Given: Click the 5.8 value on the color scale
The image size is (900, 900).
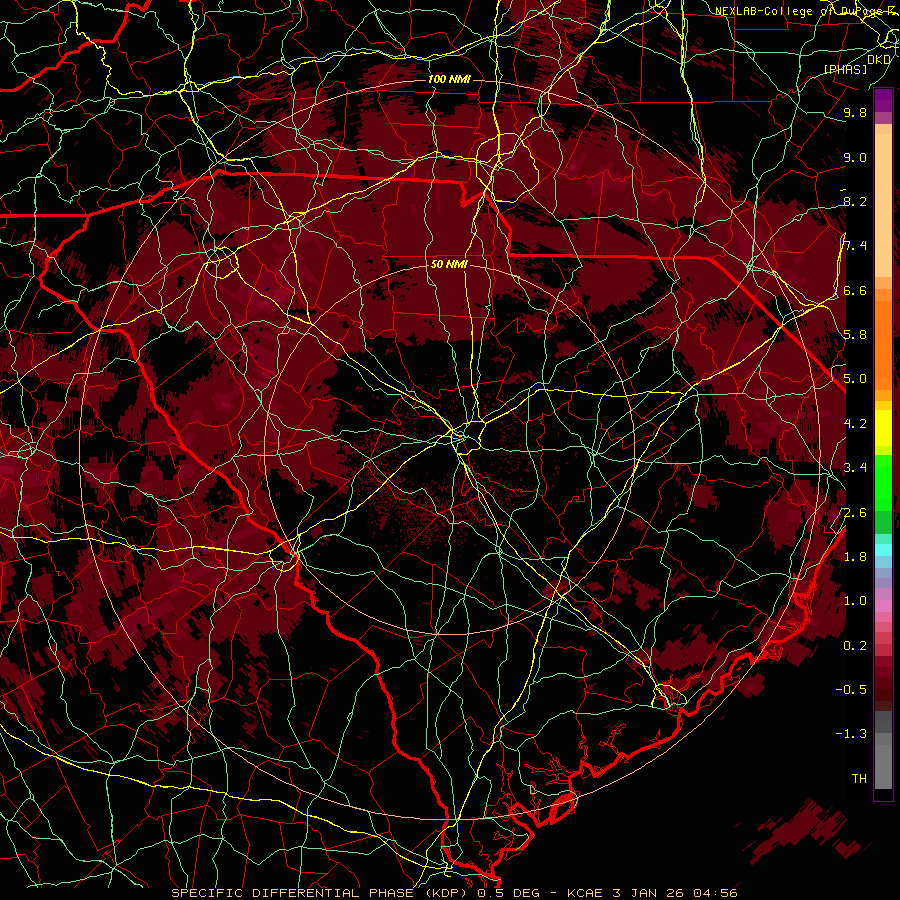Looking at the screenshot, I should click(x=855, y=335).
